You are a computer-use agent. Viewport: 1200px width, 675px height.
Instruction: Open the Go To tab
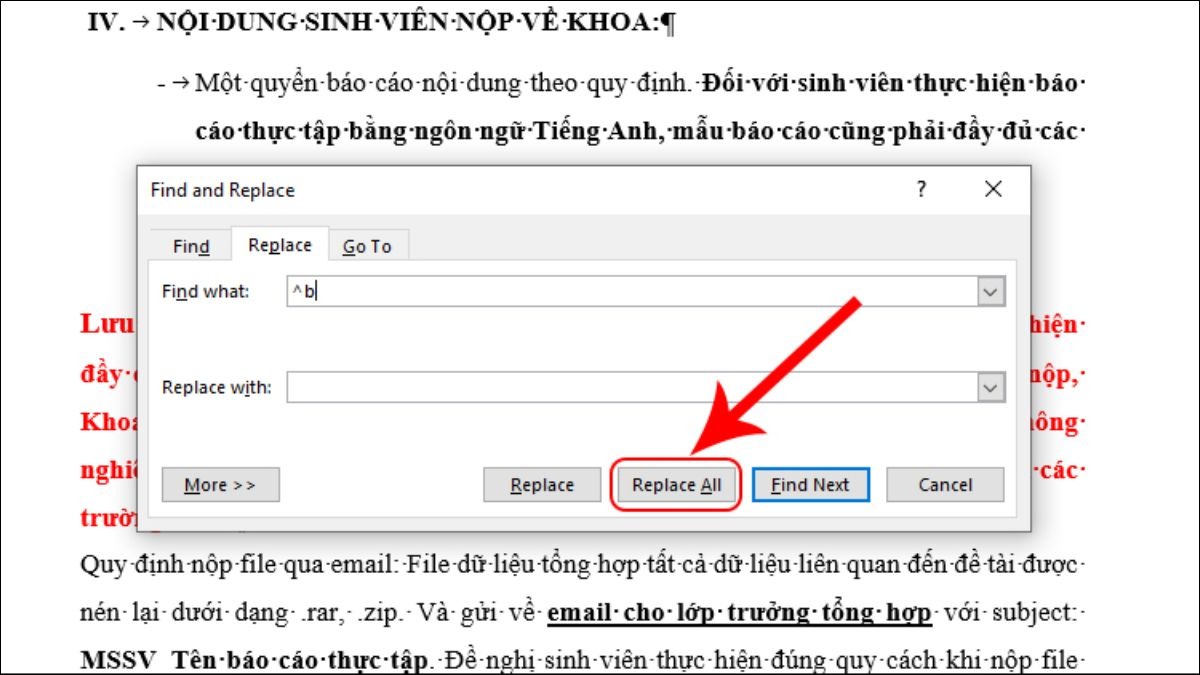coord(367,246)
